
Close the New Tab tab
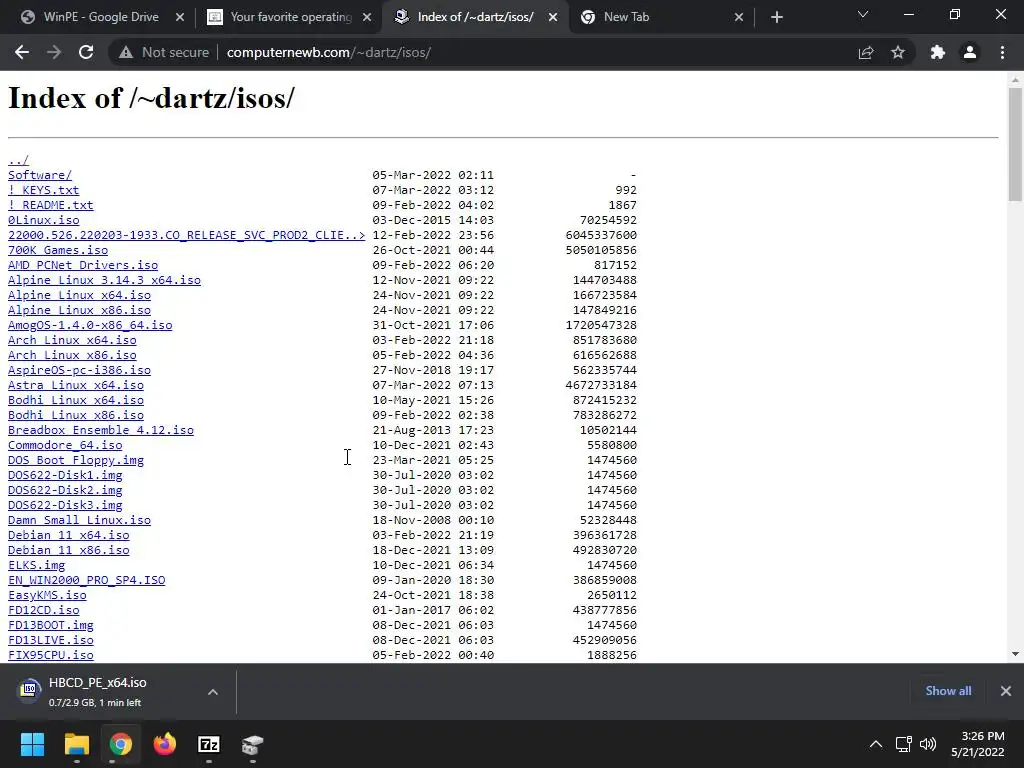click(x=739, y=17)
